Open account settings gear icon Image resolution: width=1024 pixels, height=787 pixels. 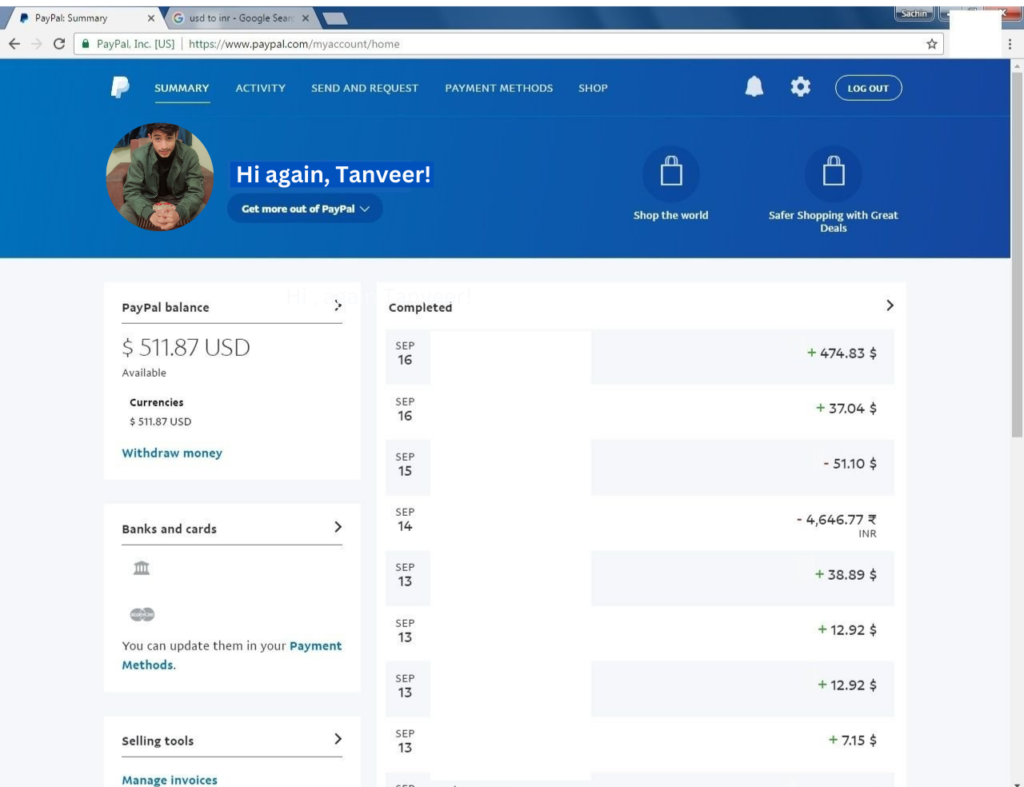tap(800, 88)
